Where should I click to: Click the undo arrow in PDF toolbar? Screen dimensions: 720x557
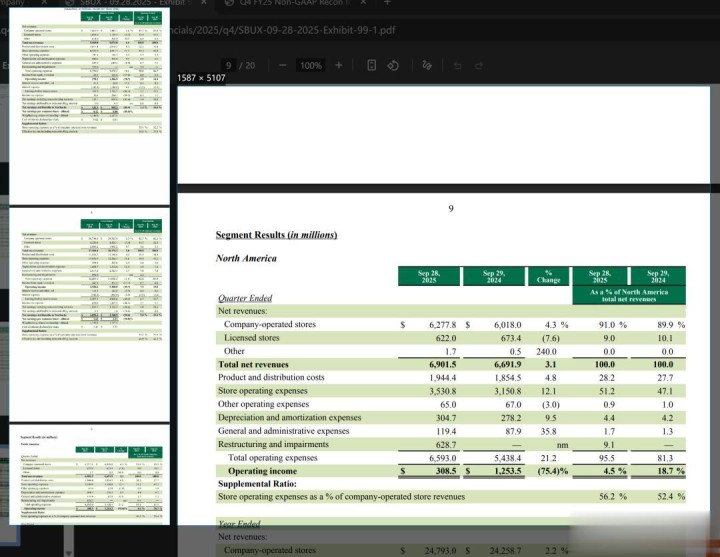457,66
